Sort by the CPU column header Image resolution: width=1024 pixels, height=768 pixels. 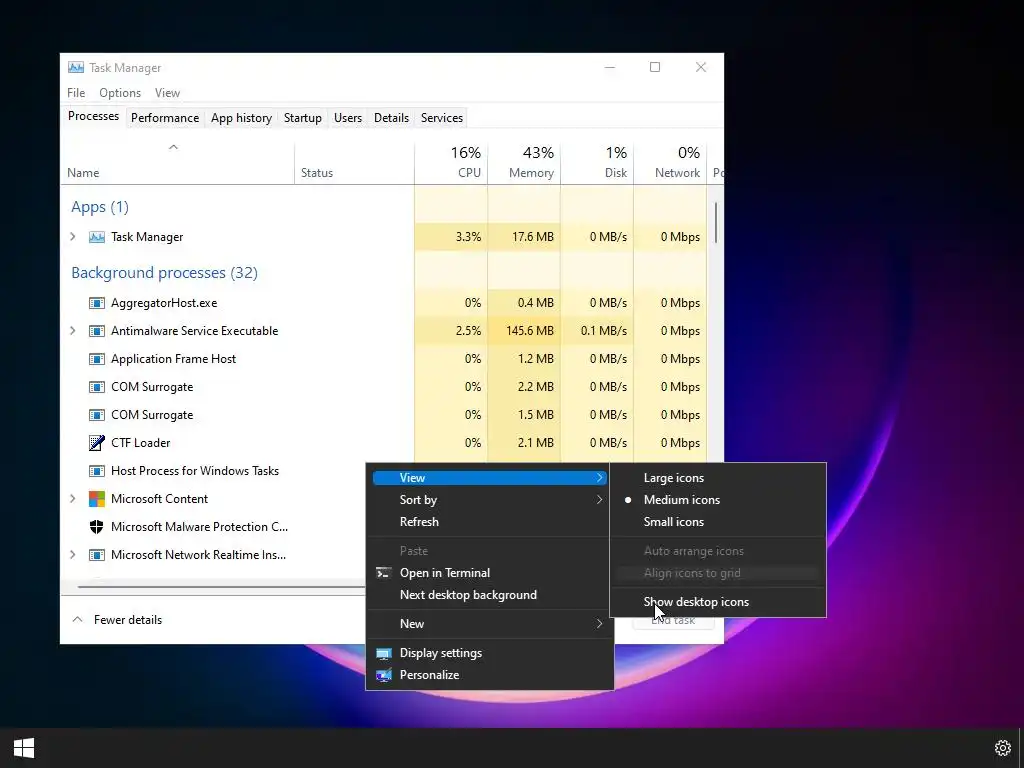point(451,162)
